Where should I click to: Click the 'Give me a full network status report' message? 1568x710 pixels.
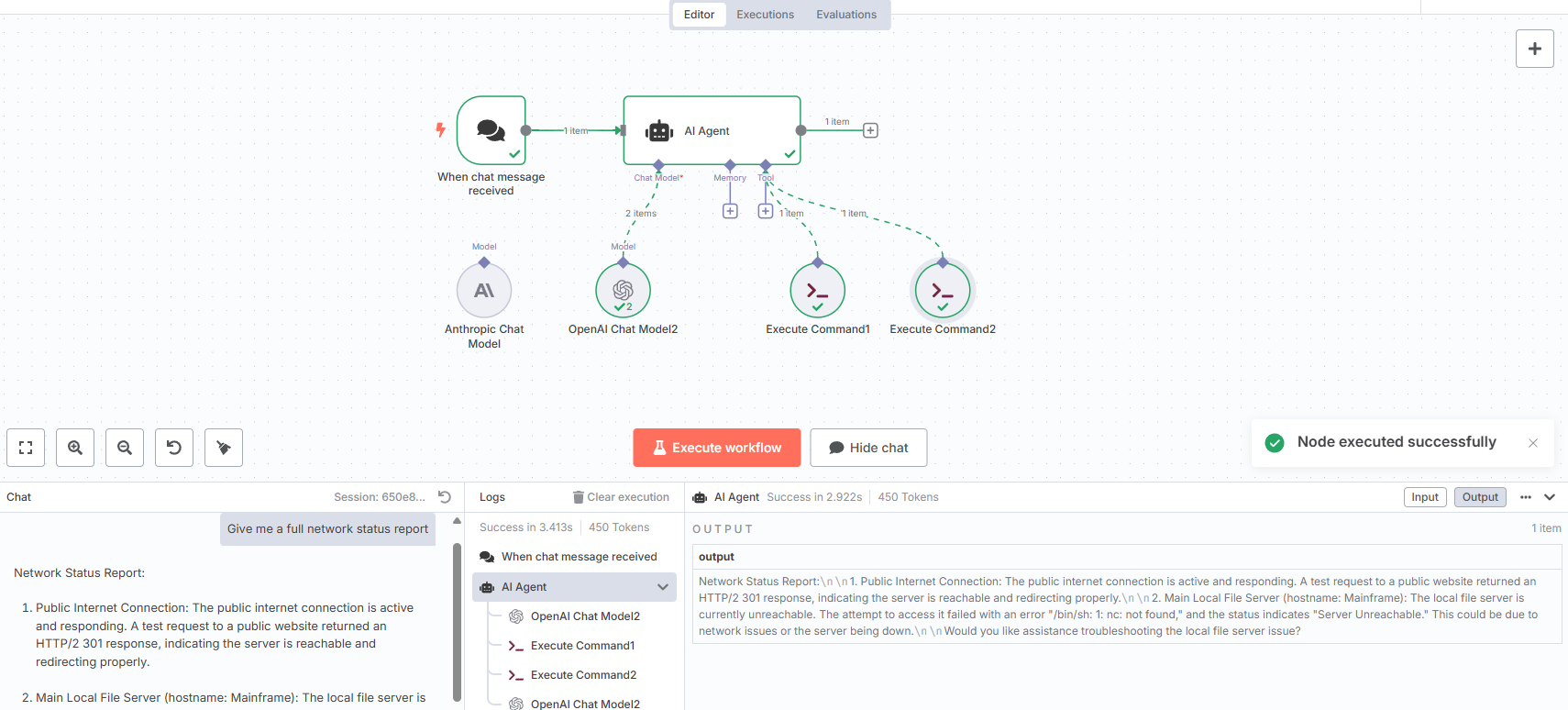(x=327, y=529)
